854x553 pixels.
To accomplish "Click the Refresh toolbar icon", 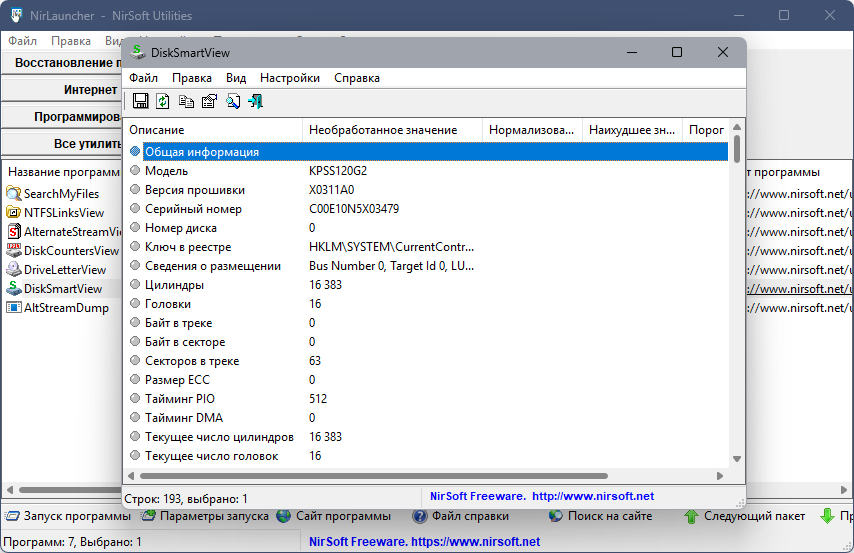I will tap(163, 101).
